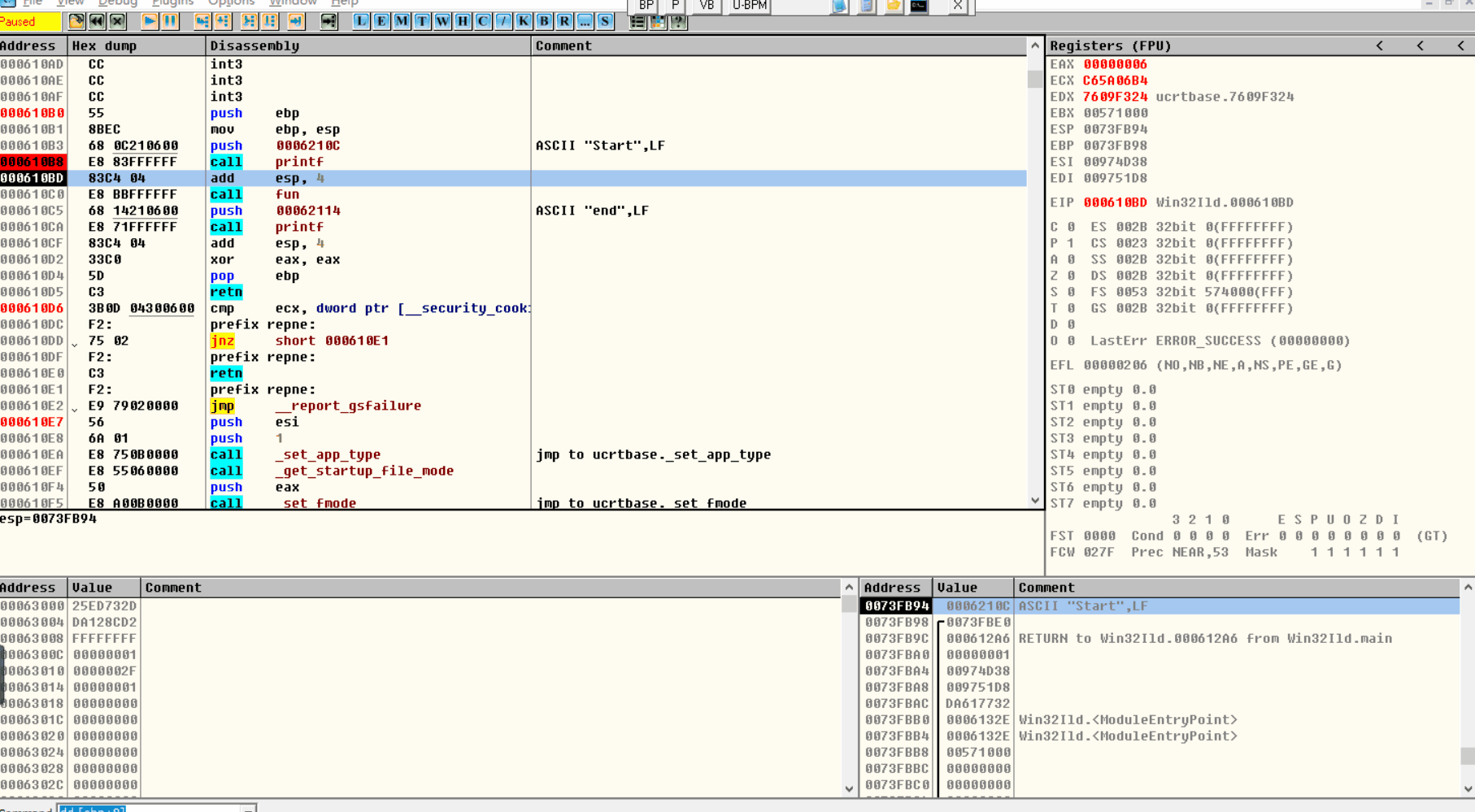This screenshot has height=812, width=1475.
Task: Open the Window menu
Action: click(293, 3)
